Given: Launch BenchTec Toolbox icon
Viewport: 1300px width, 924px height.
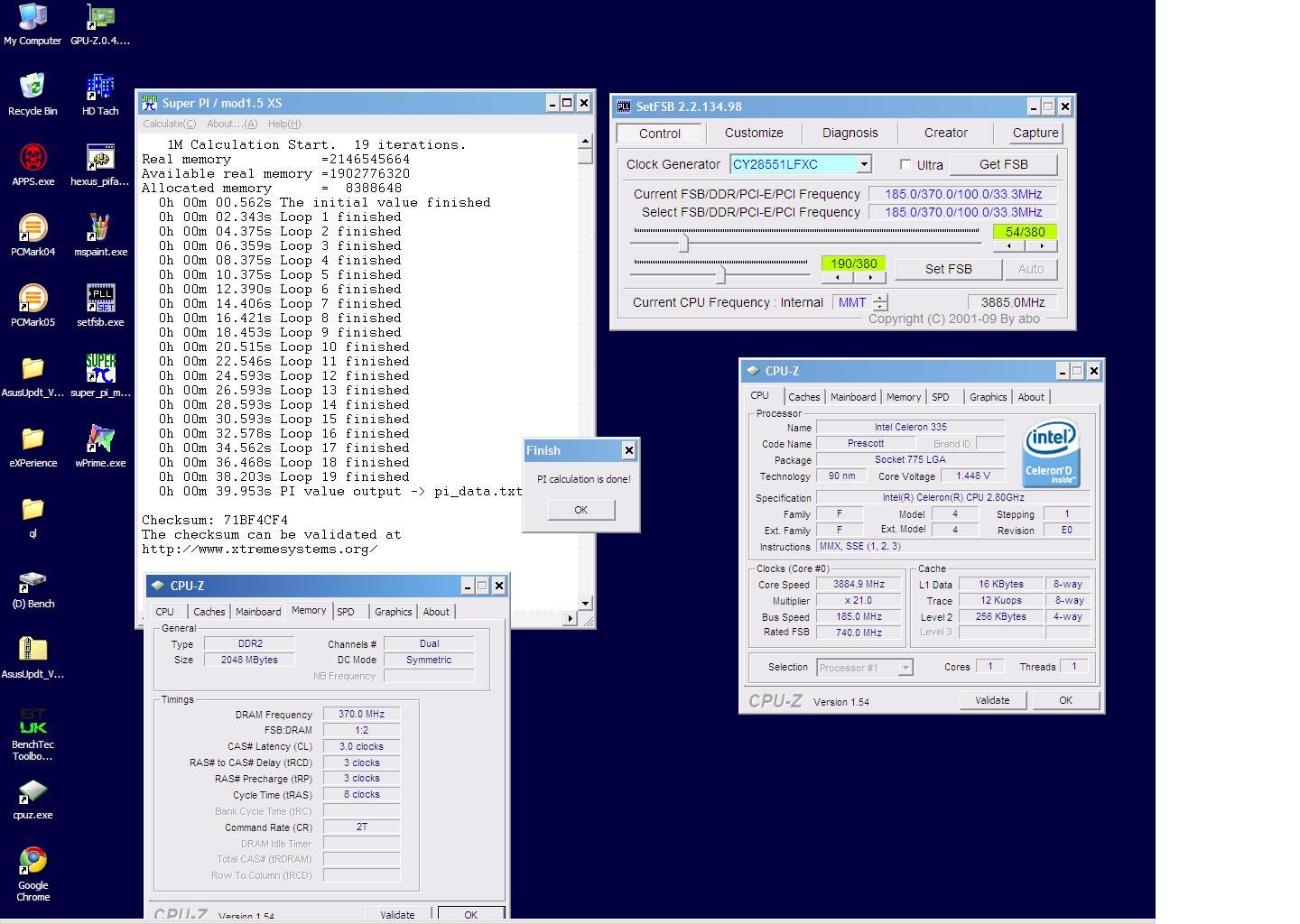Looking at the screenshot, I should pos(32,734).
